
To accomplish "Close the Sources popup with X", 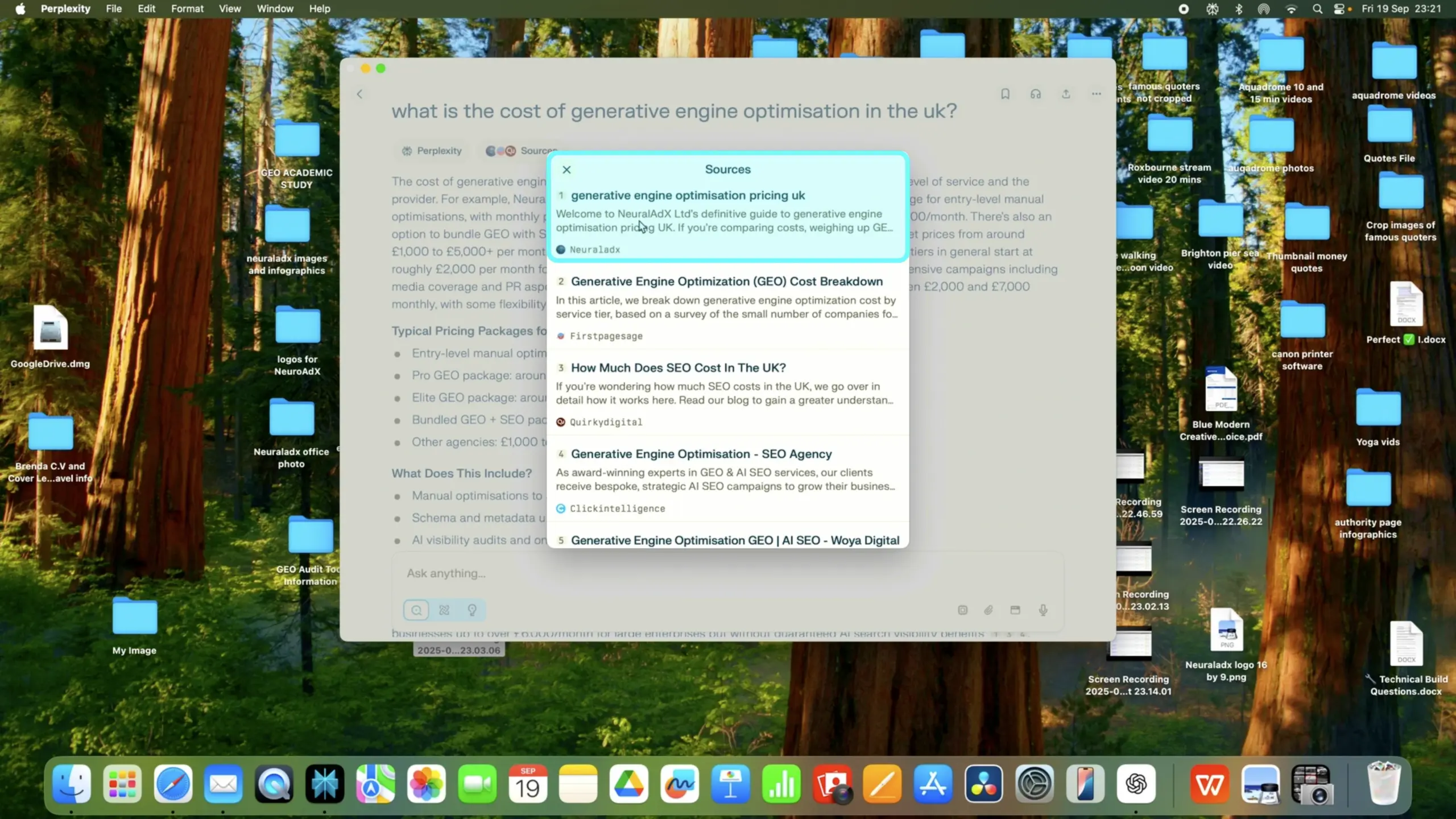I will point(566,169).
